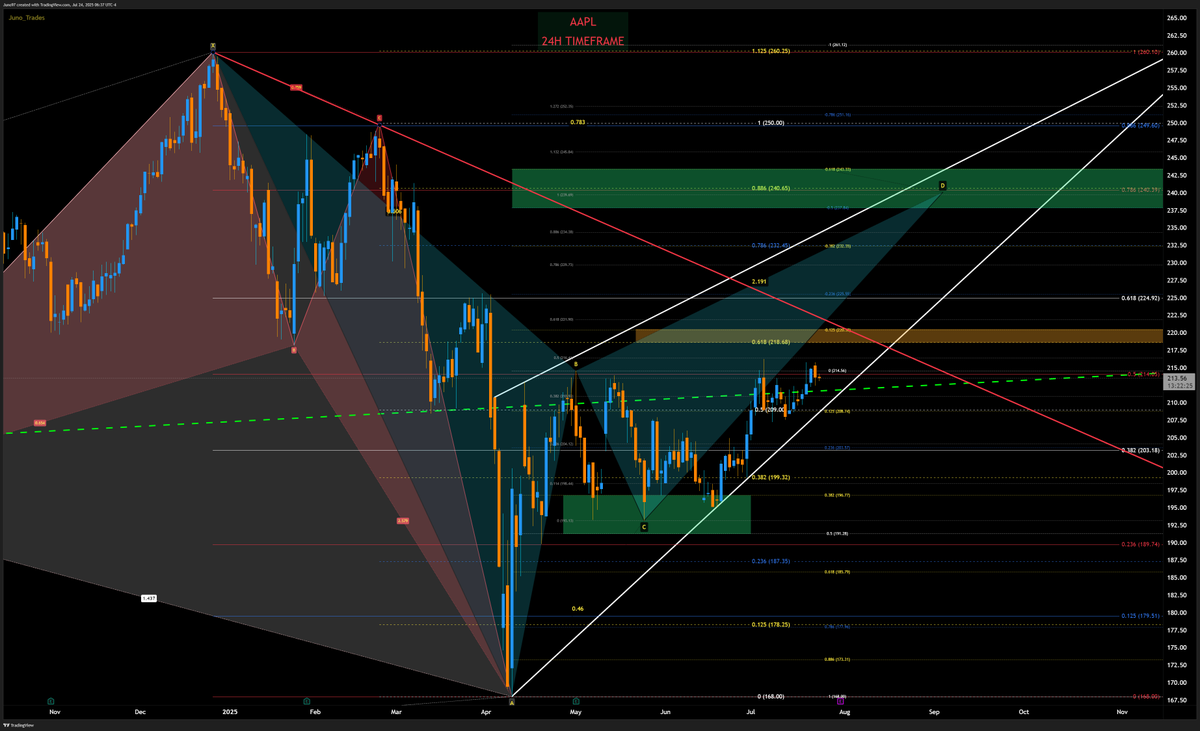Viewport: 1200px width, 731px height.
Task: Select the 0.886 (240.65) Fibonacci label
Action: (771, 188)
